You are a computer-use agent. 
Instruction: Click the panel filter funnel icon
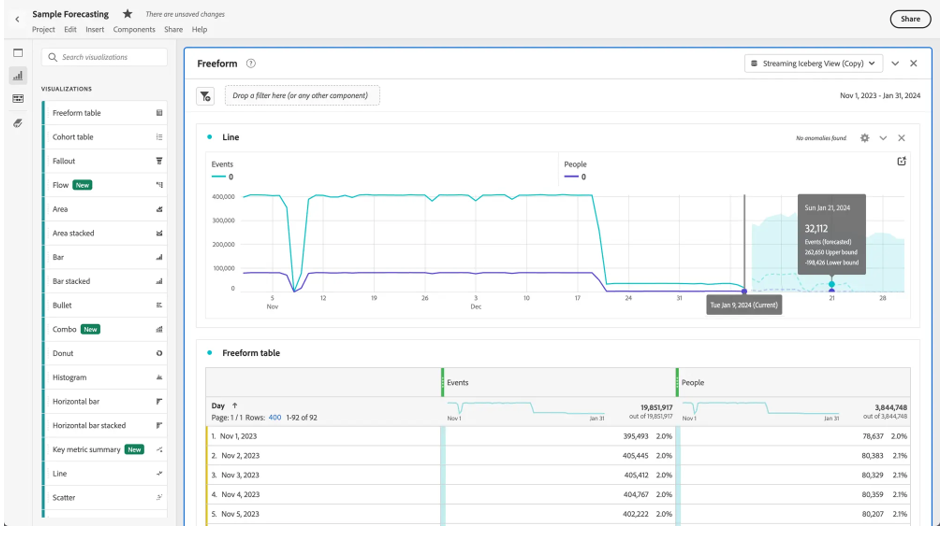(205, 96)
